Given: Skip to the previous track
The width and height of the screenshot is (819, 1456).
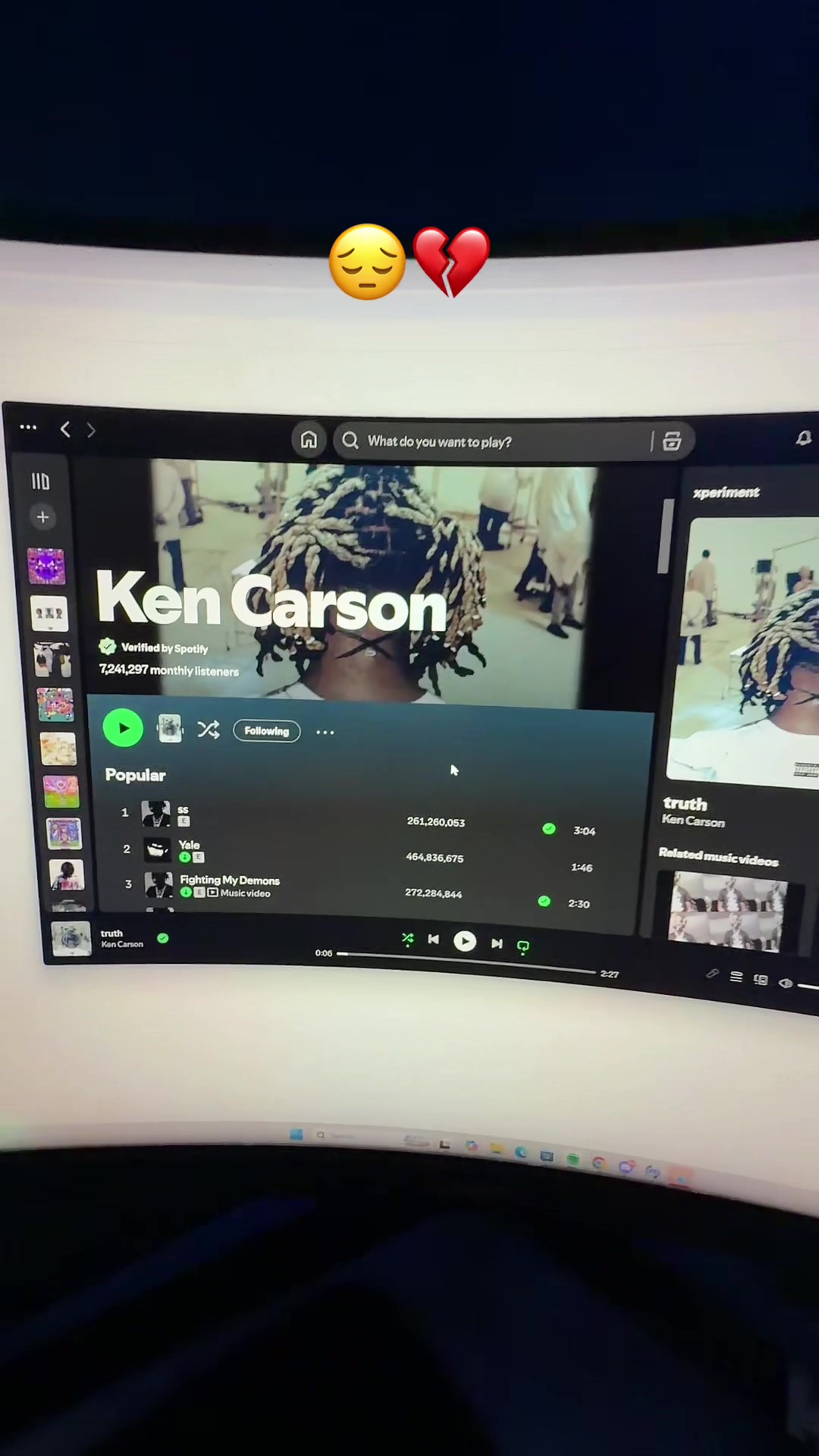Looking at the screenshot, I should (433, 940).
